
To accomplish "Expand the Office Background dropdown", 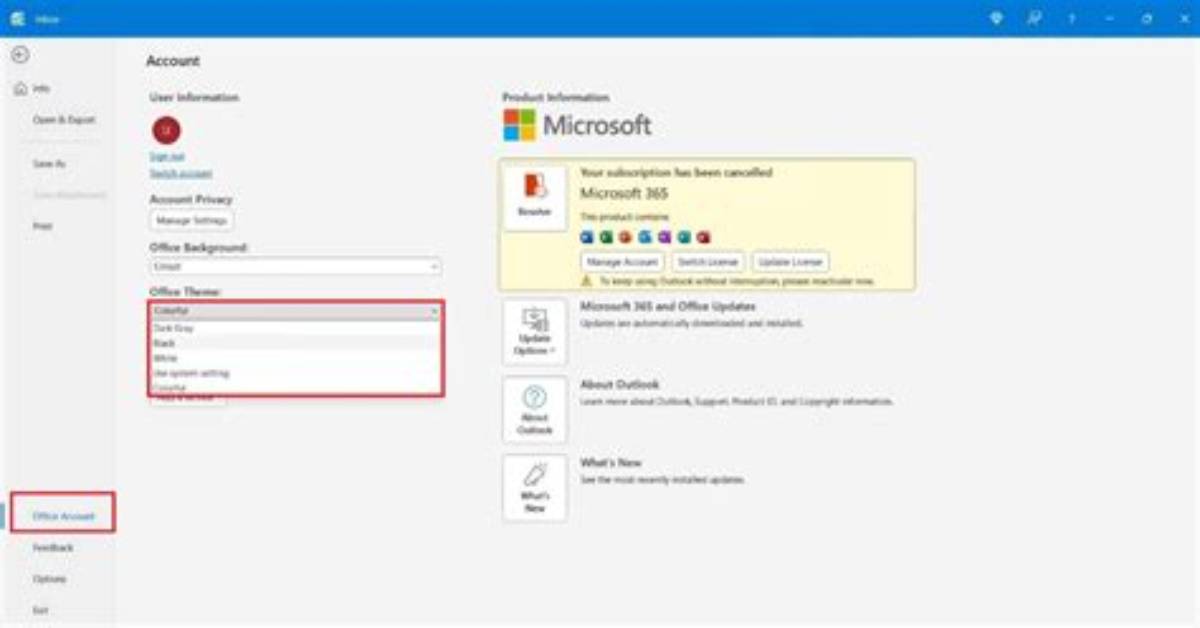I will (x=295, y=267).
